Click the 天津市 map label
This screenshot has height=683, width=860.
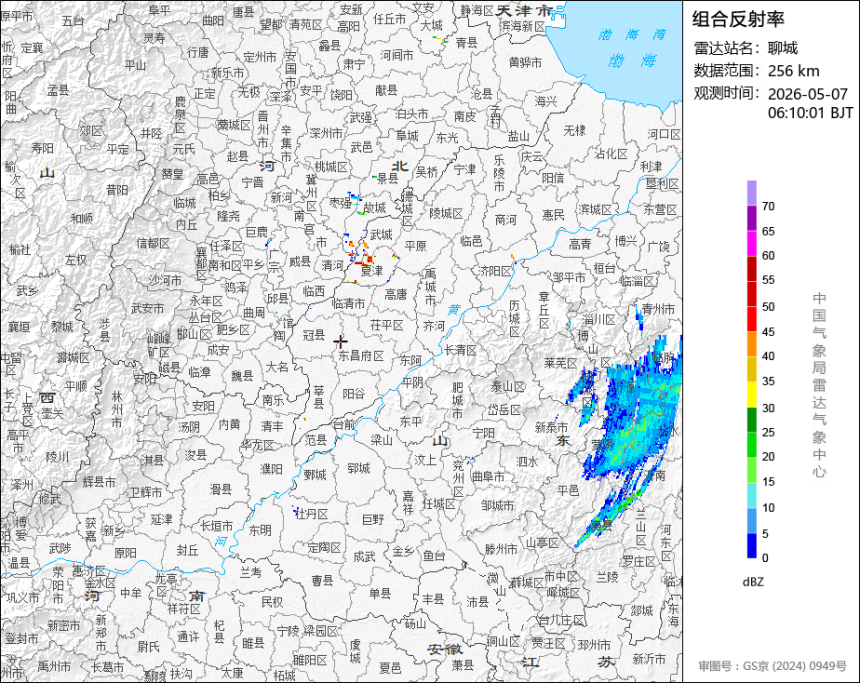(524, 10)
